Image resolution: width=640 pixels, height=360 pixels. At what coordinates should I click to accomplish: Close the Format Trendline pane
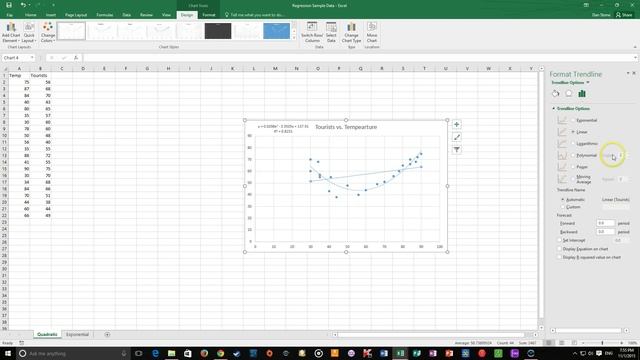tap(634, 73)
